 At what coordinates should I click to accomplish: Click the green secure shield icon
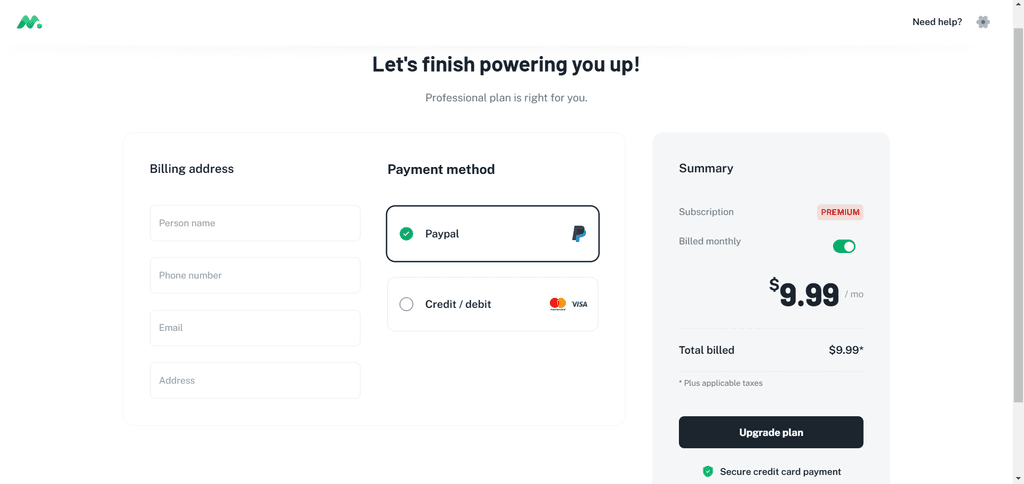click(707, 472)
